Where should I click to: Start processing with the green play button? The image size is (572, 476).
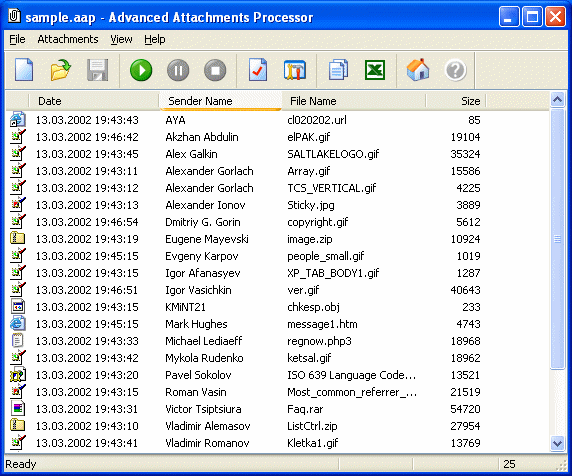pos(141,70)
